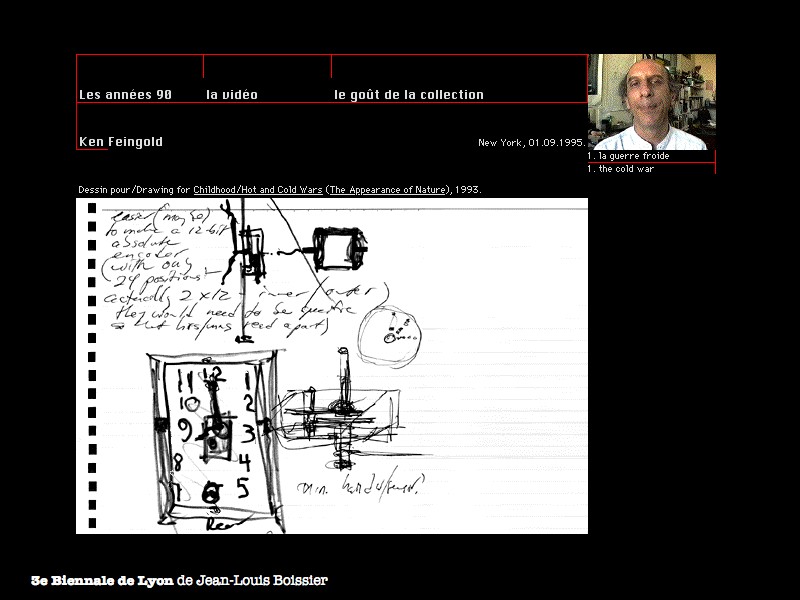
Task: Click the notebook drawing sketch image
Action: (332, 366)
